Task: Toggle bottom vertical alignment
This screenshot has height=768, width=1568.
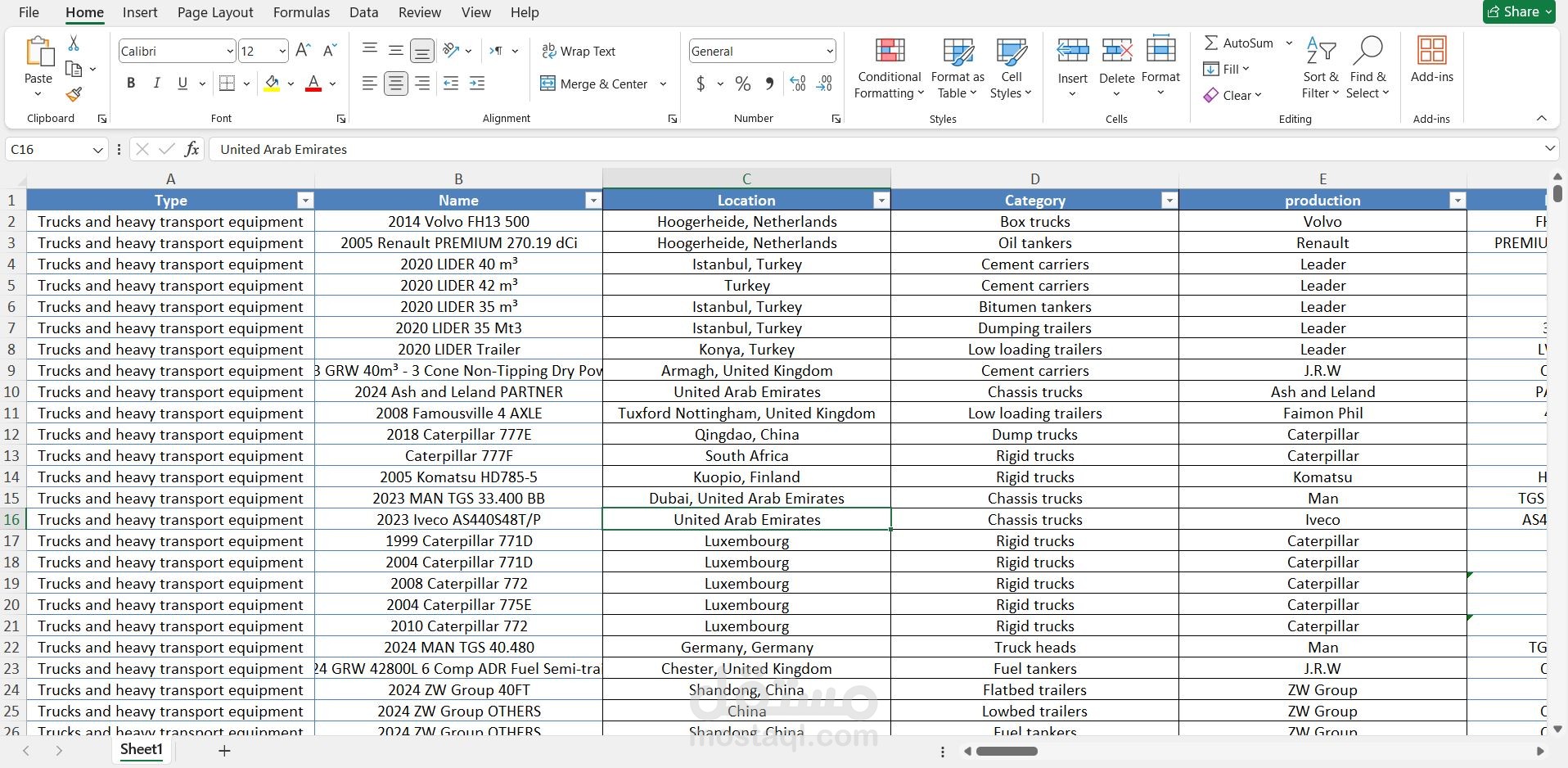Action: pos(422,51)
